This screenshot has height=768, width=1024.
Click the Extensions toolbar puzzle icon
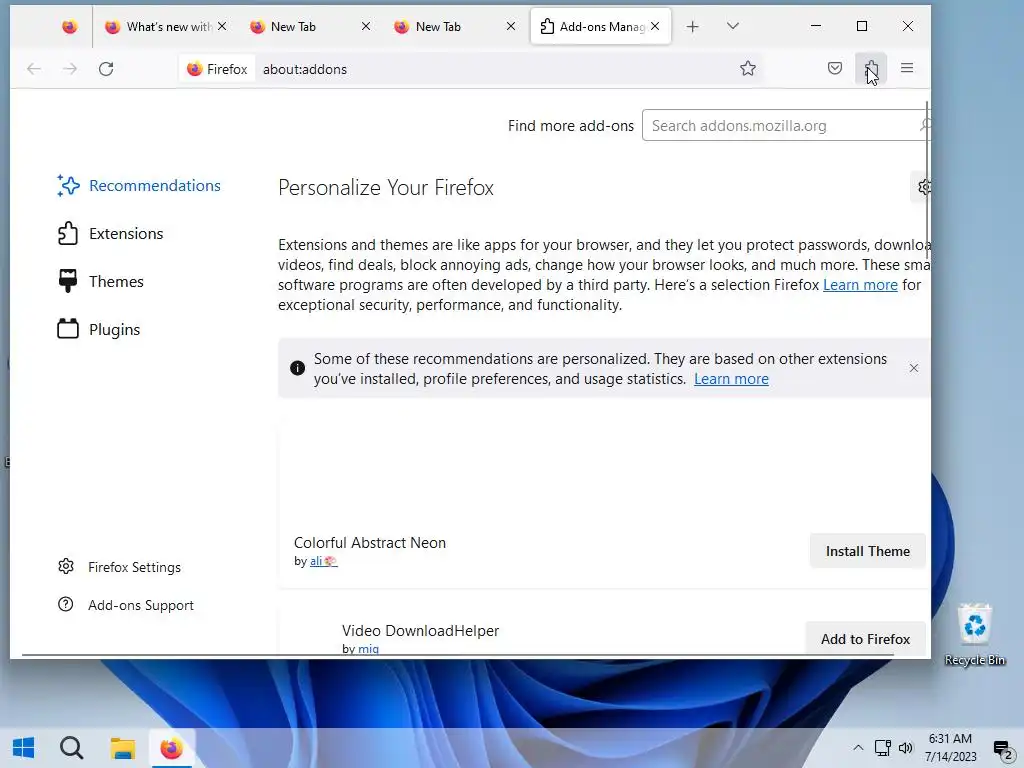pos(871,69)
